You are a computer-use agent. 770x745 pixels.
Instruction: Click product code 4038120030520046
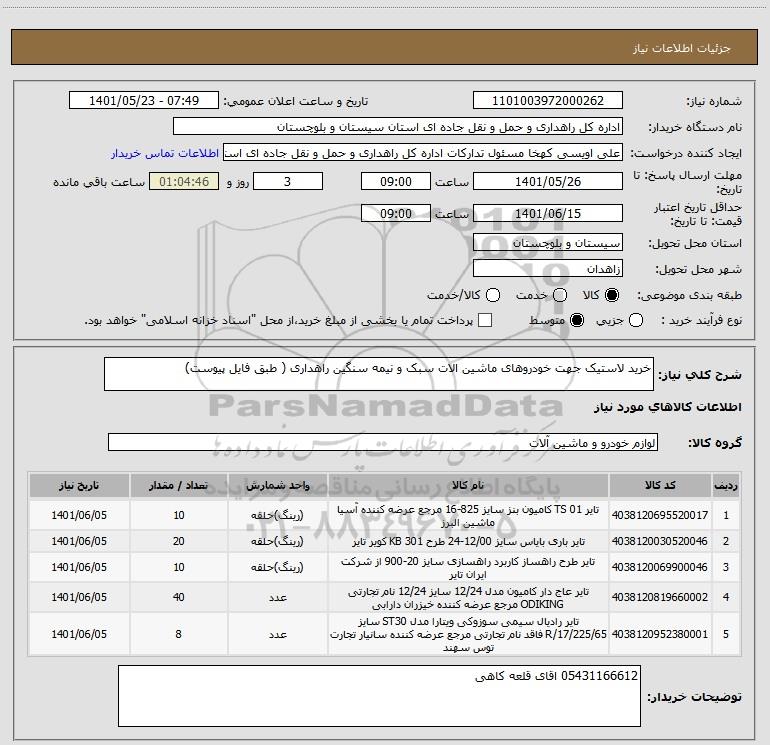click(660, 541)
